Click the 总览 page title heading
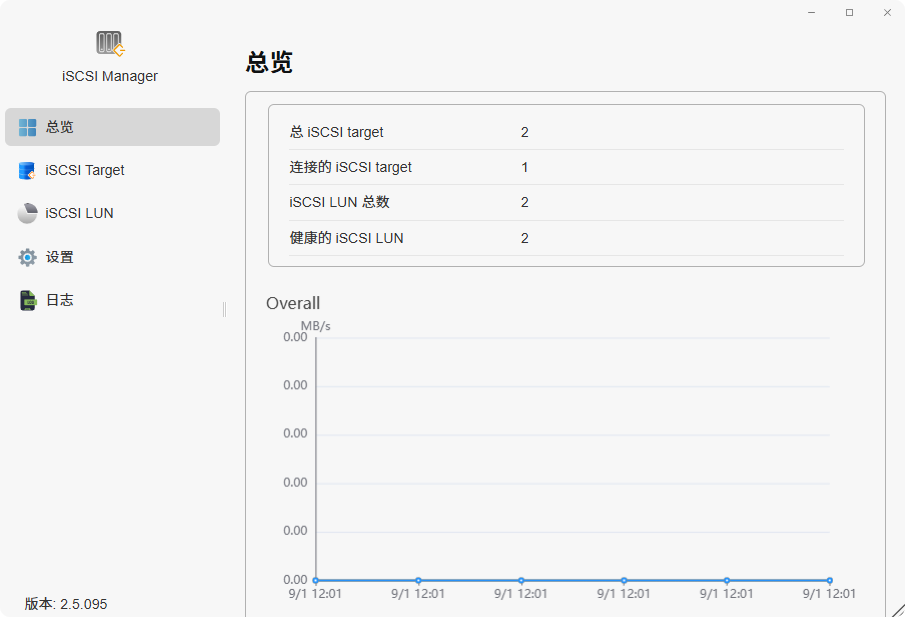The image size is (905, 617). tap(268, 63)
